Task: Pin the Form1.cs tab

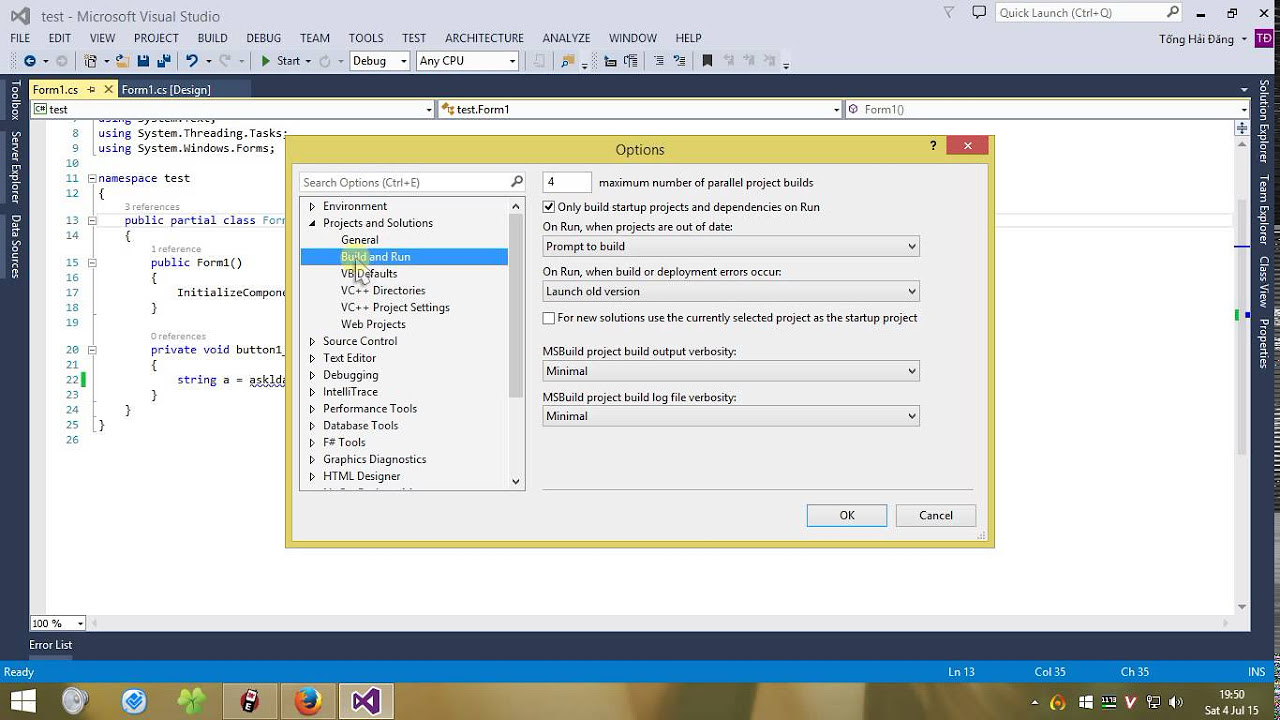Action: 91,90
